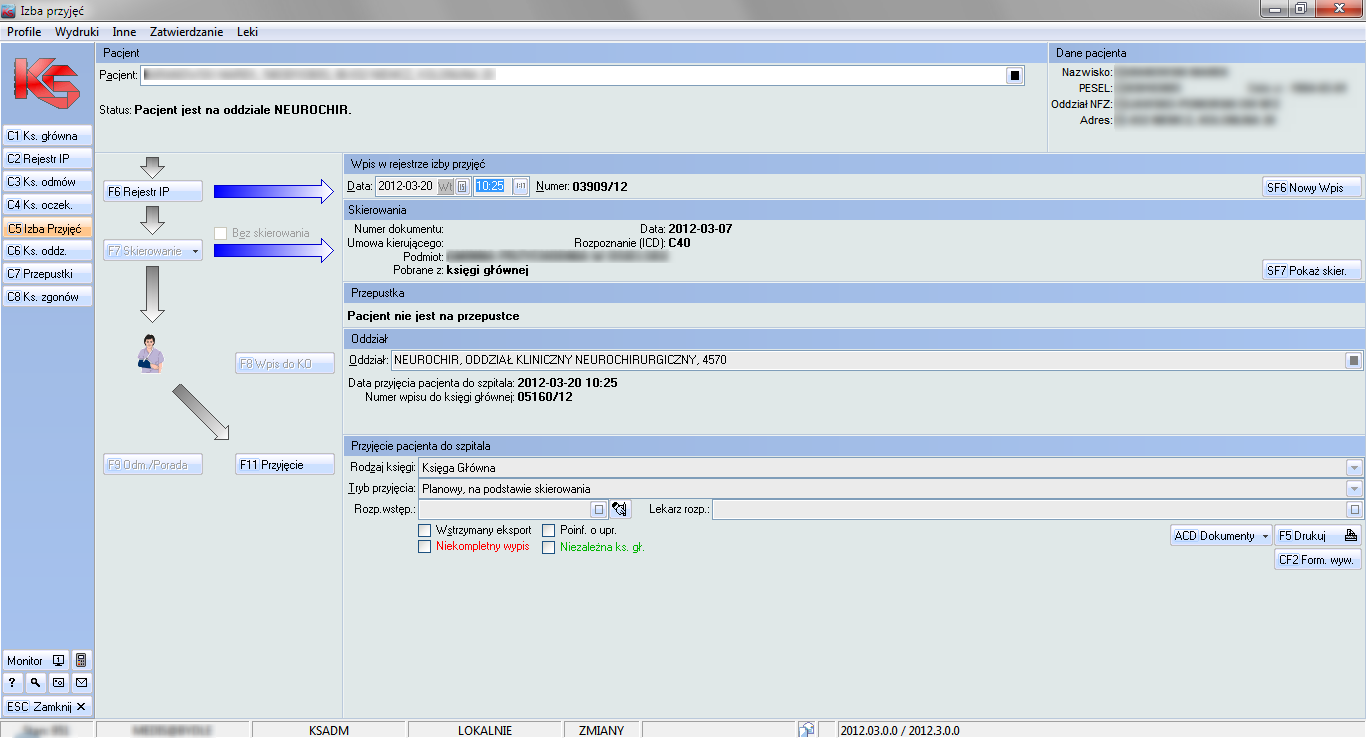
Task: Open calendar picker next to date field
Action: click(x=462, y=186)
